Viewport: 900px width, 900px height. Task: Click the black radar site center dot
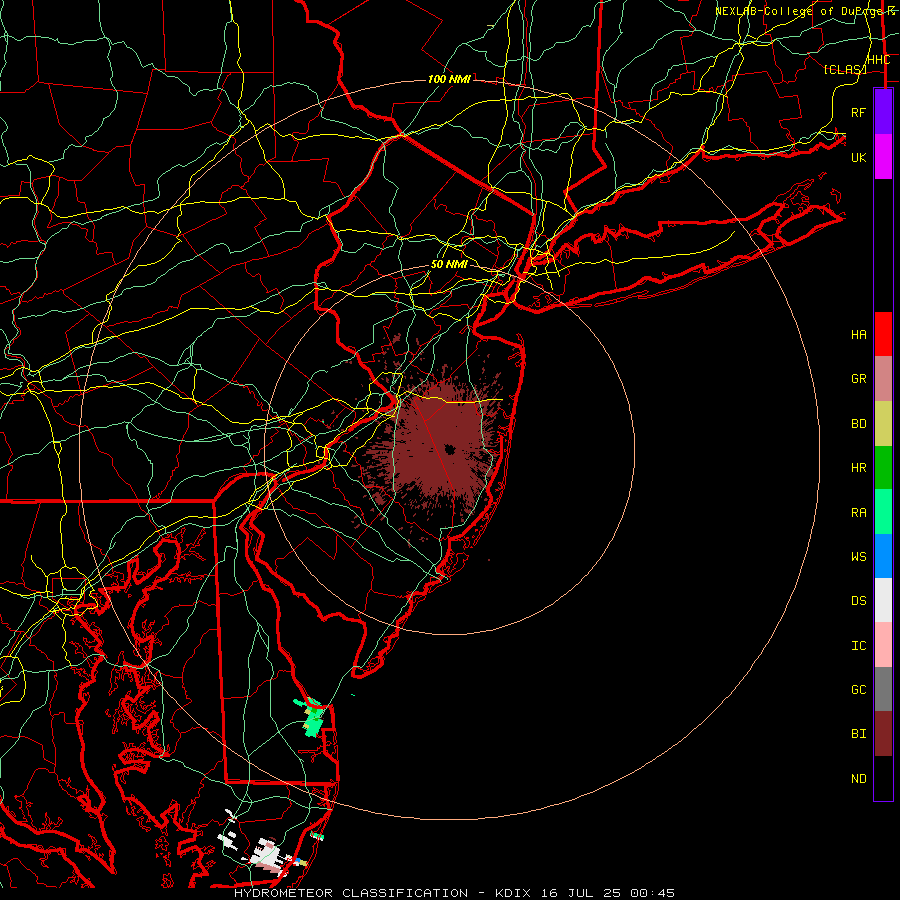tap(449, 449)
